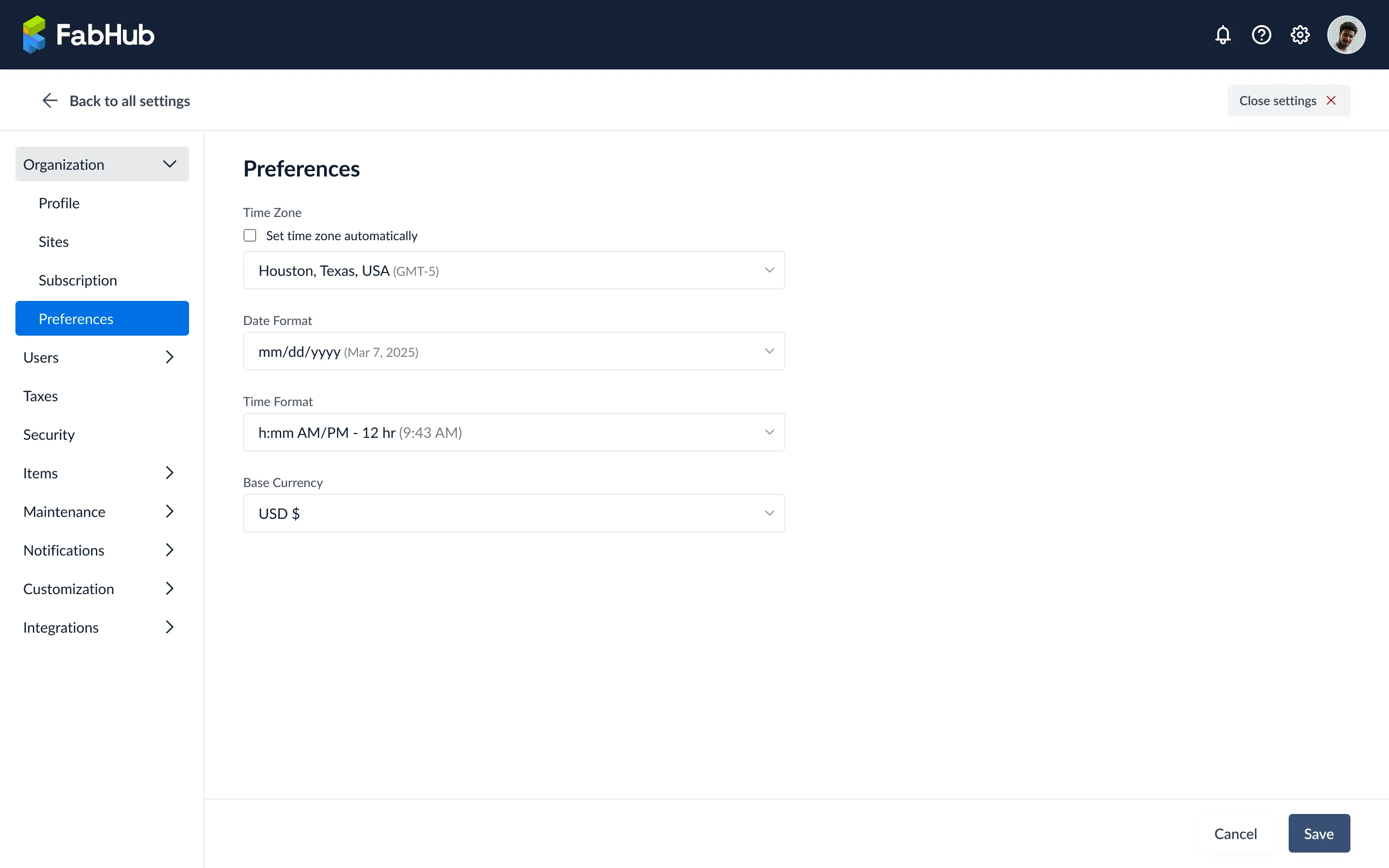
Task: Click the Preferences page heading
Action: 301,169
